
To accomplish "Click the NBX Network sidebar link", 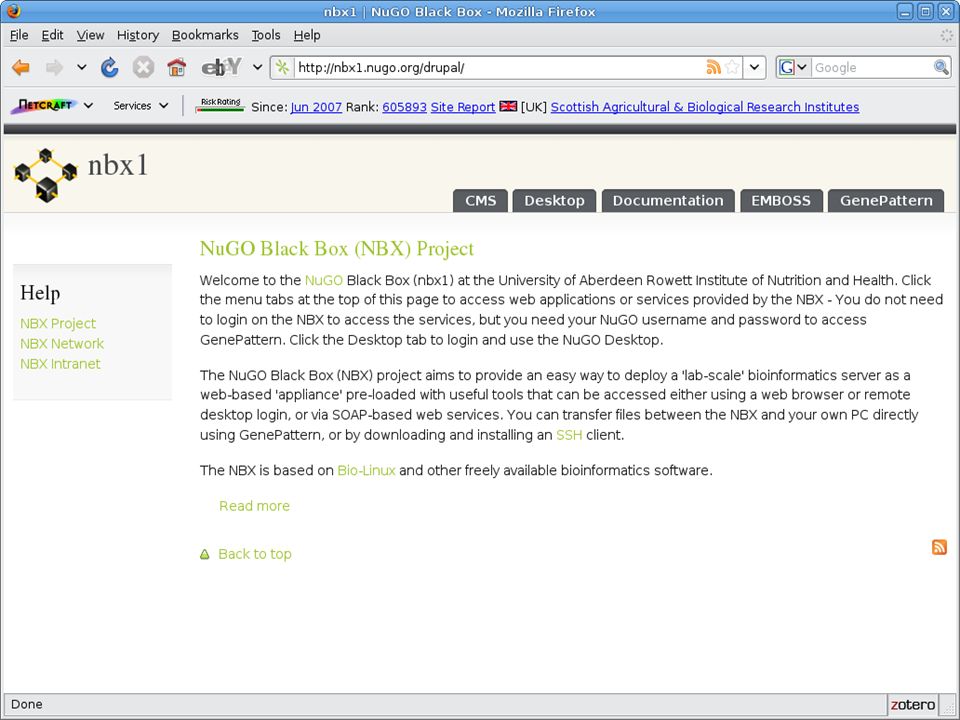I will [62, 343].
